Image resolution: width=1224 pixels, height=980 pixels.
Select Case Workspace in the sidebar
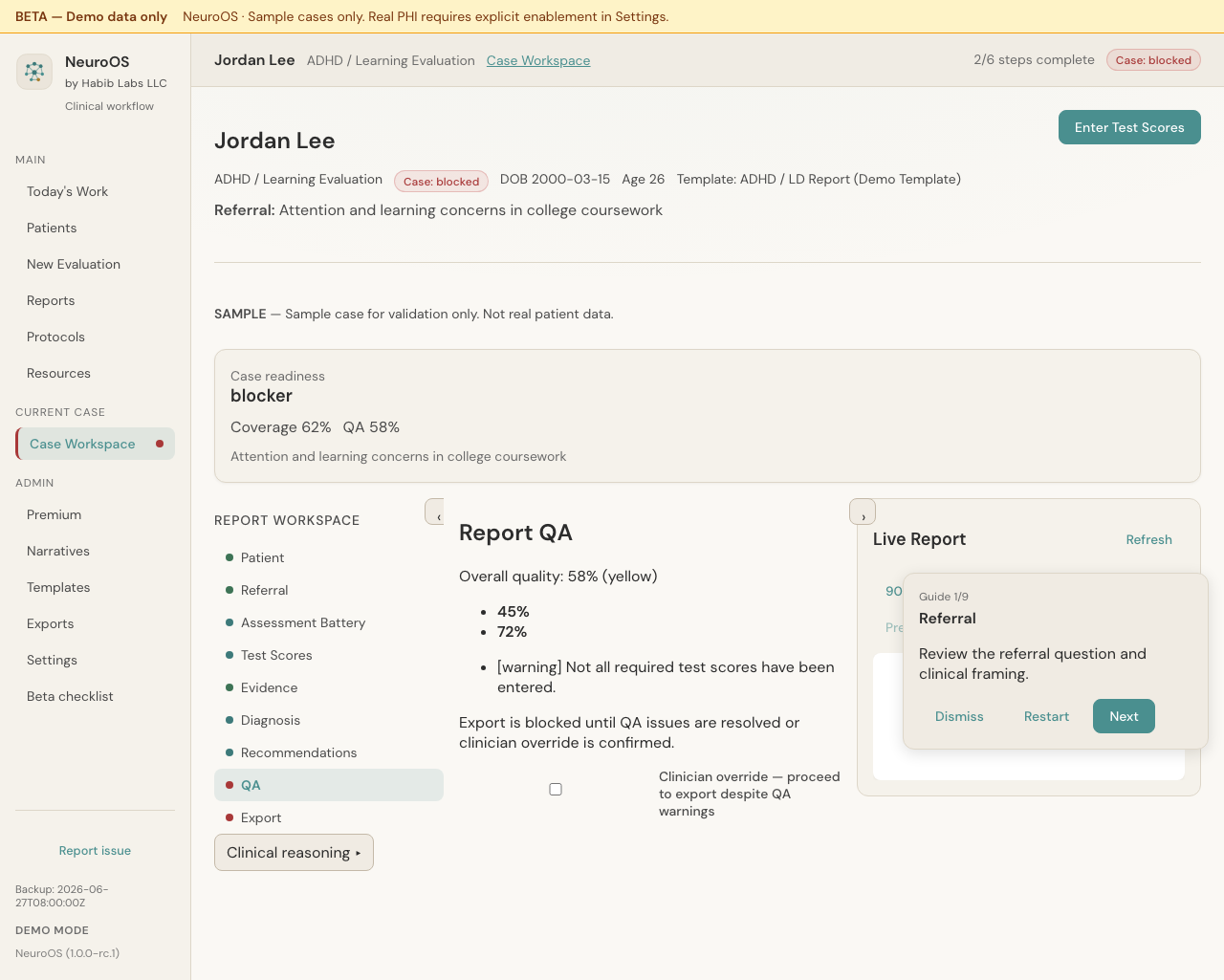[95, 444]
